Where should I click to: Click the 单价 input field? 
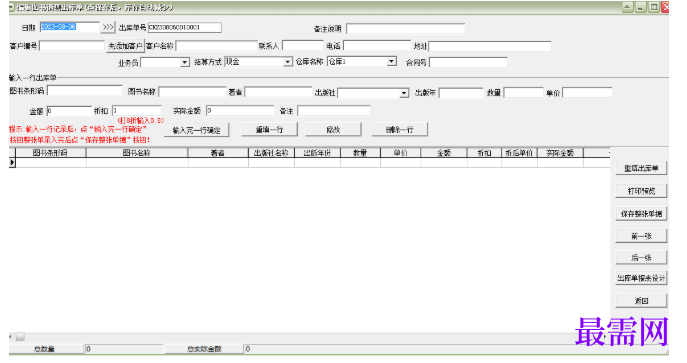point(587,93)
